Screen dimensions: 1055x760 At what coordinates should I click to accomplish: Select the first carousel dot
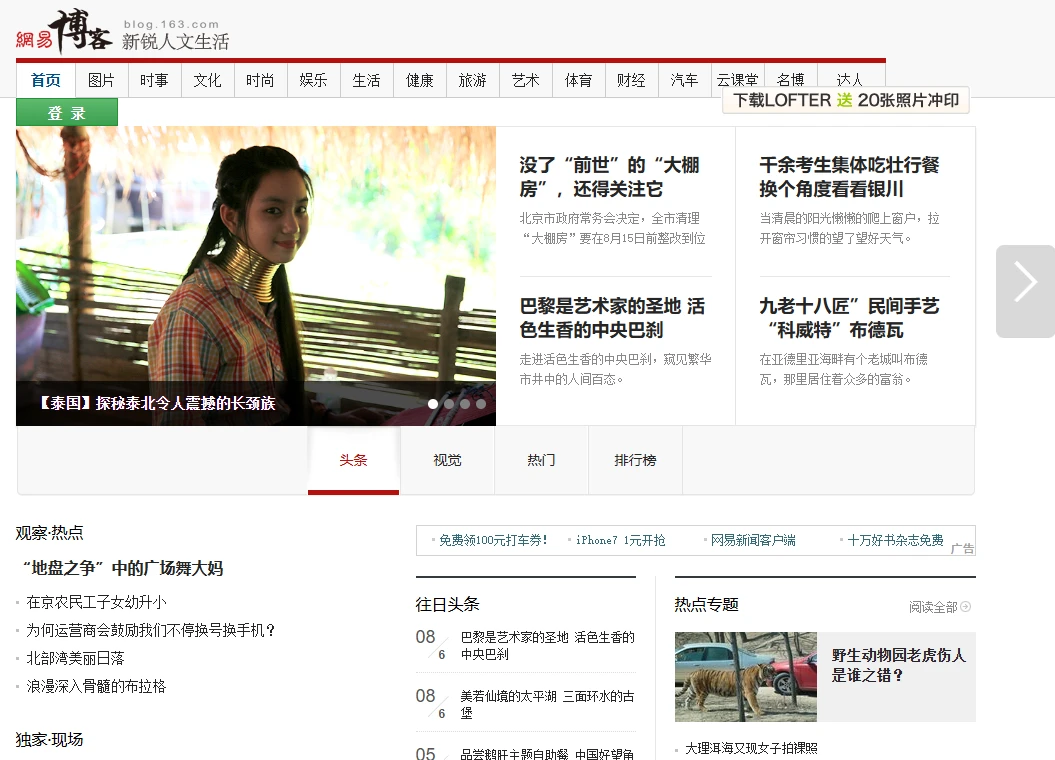pyautogui.click(x=433, y=404)
